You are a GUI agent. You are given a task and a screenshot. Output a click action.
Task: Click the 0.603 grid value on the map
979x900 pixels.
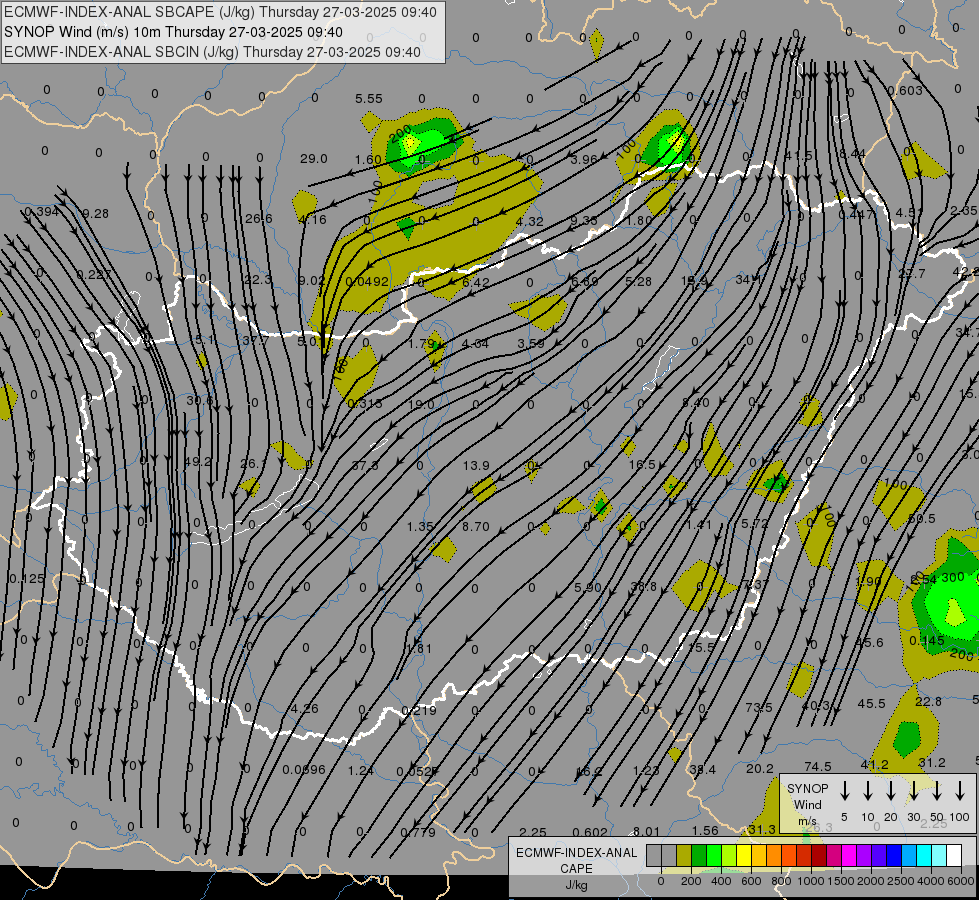point(905,91)
